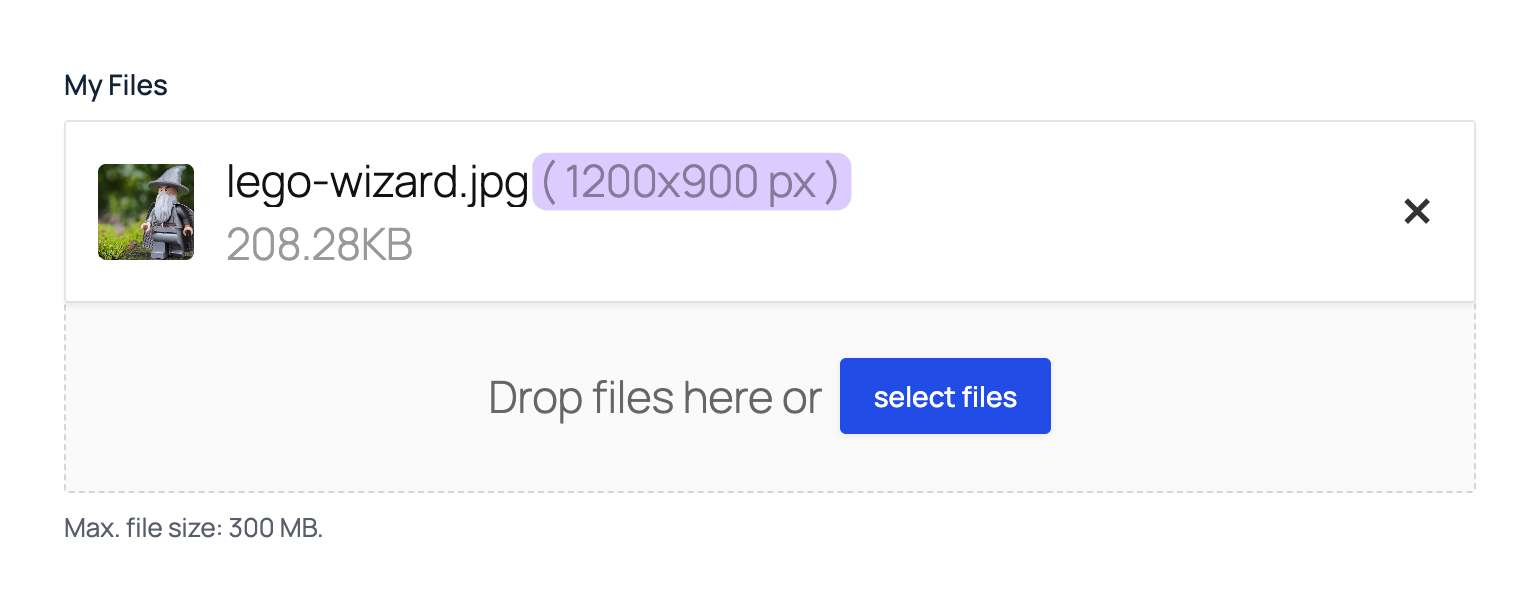Click the lego-wizard.jpg file name
The image size is (1540, 610).
pyautogui.click(x=377, y=182)
